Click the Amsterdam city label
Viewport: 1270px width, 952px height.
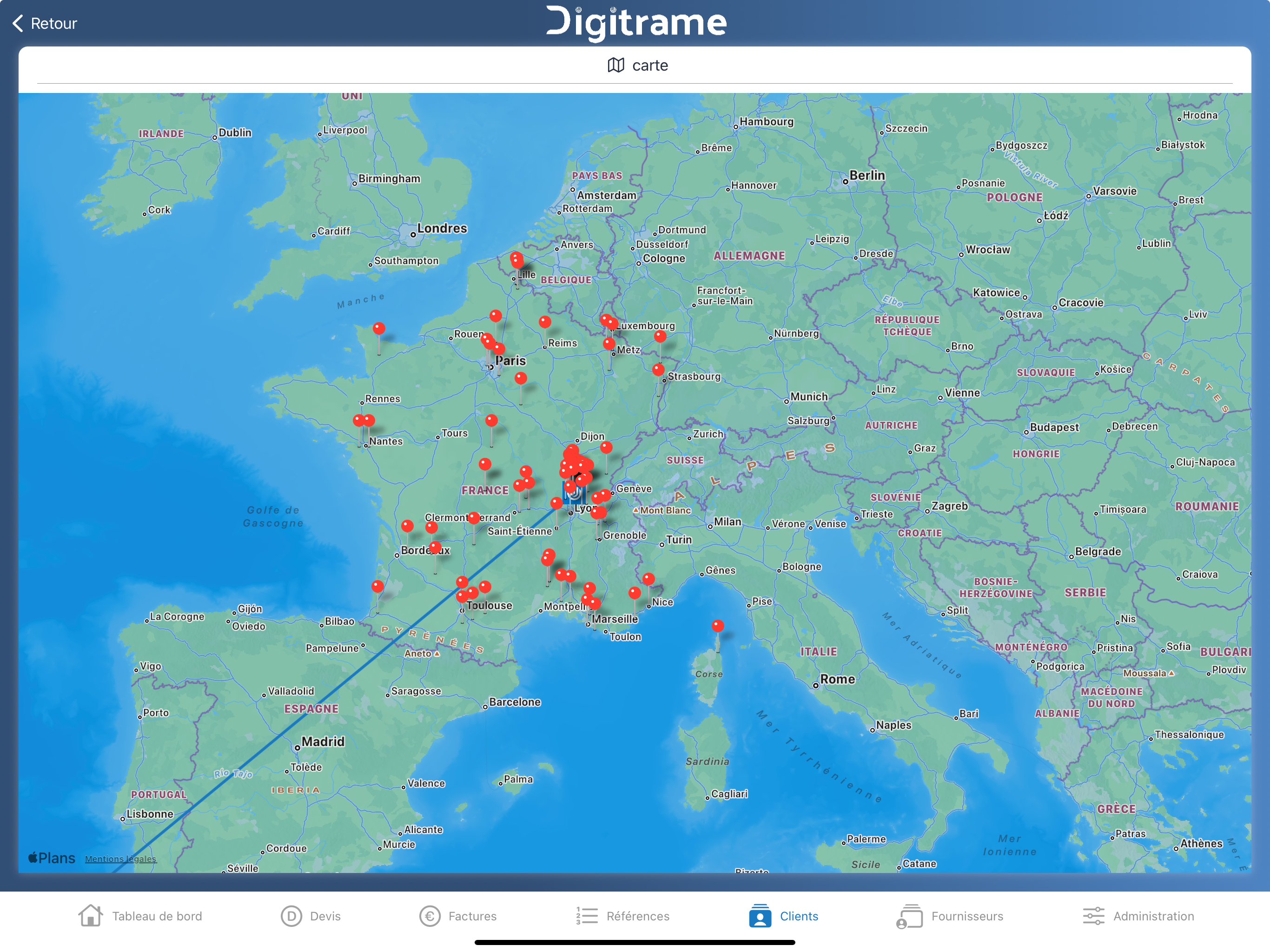point(606,195)
